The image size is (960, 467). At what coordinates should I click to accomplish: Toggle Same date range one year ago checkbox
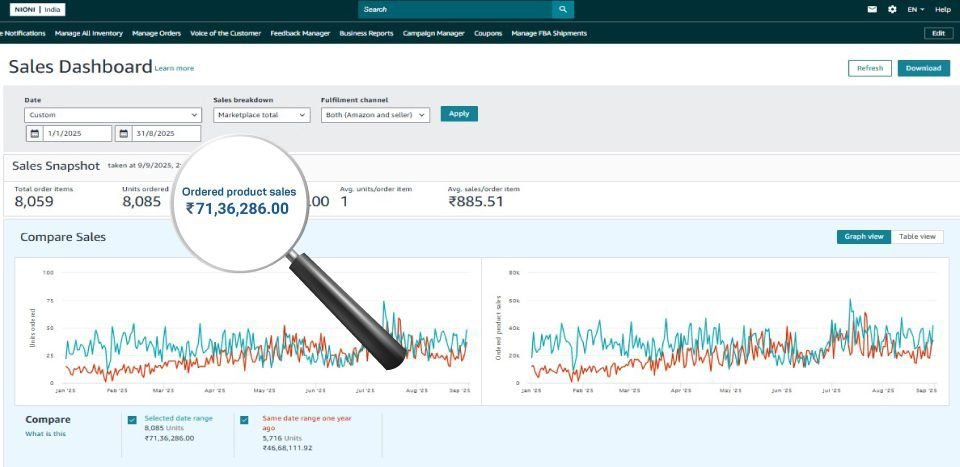245,420
